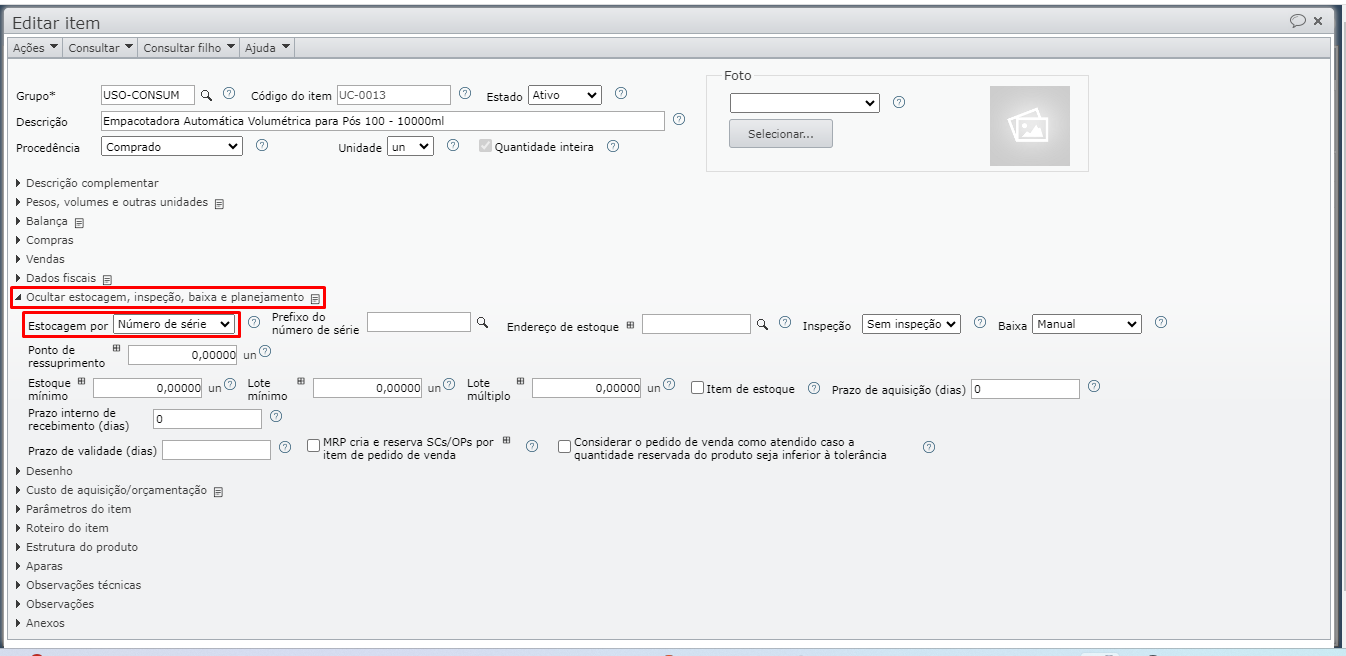Click search icon for Prefixo do número de série
Viewport: 1346px width, 656px height.
click(481, 322)
